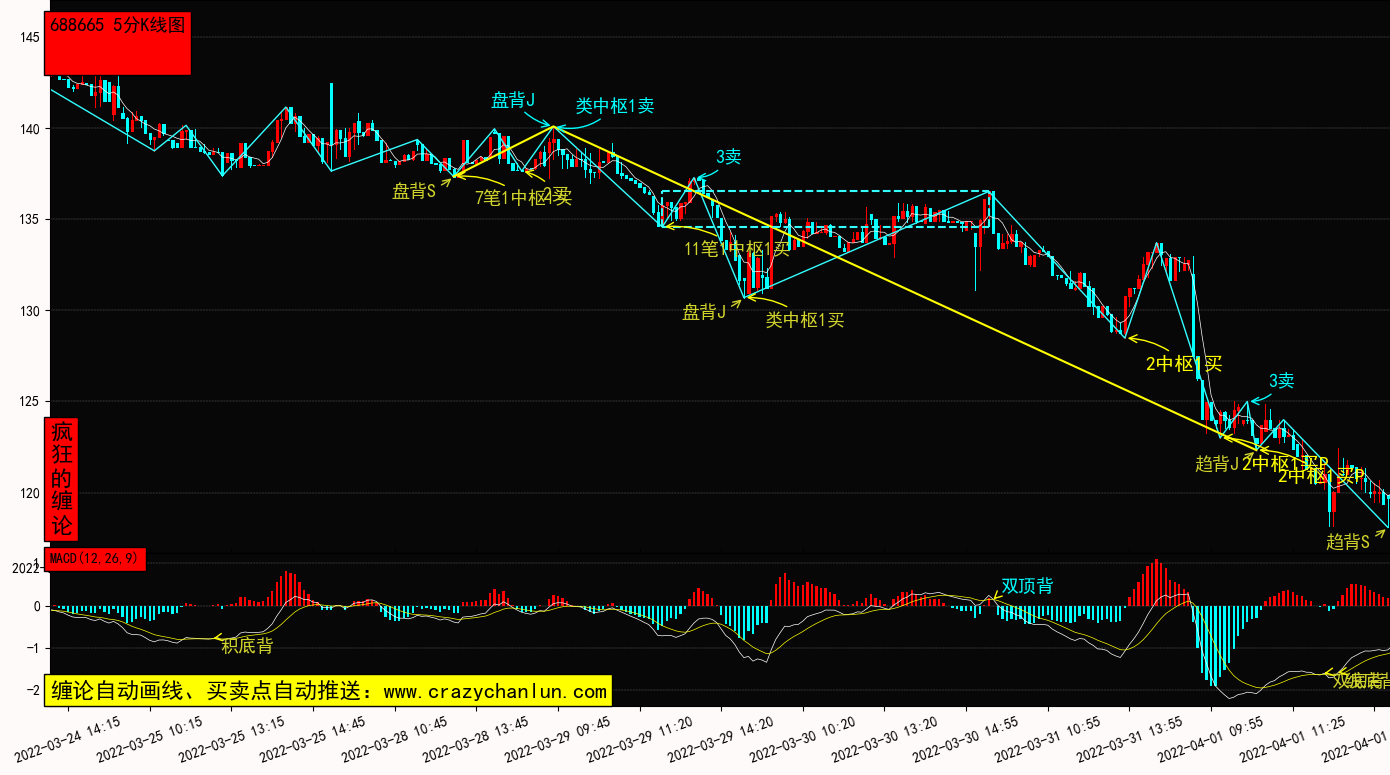Click the 2022-03-30 14:55 time axis label
This screenshot has height=775, width=1390.
pos(979,735)
